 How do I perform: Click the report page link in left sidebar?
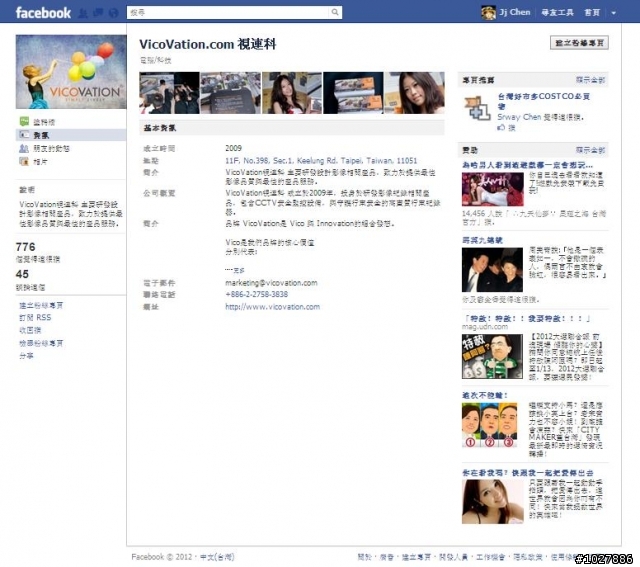pyautogui.click(x=41, y=343)
